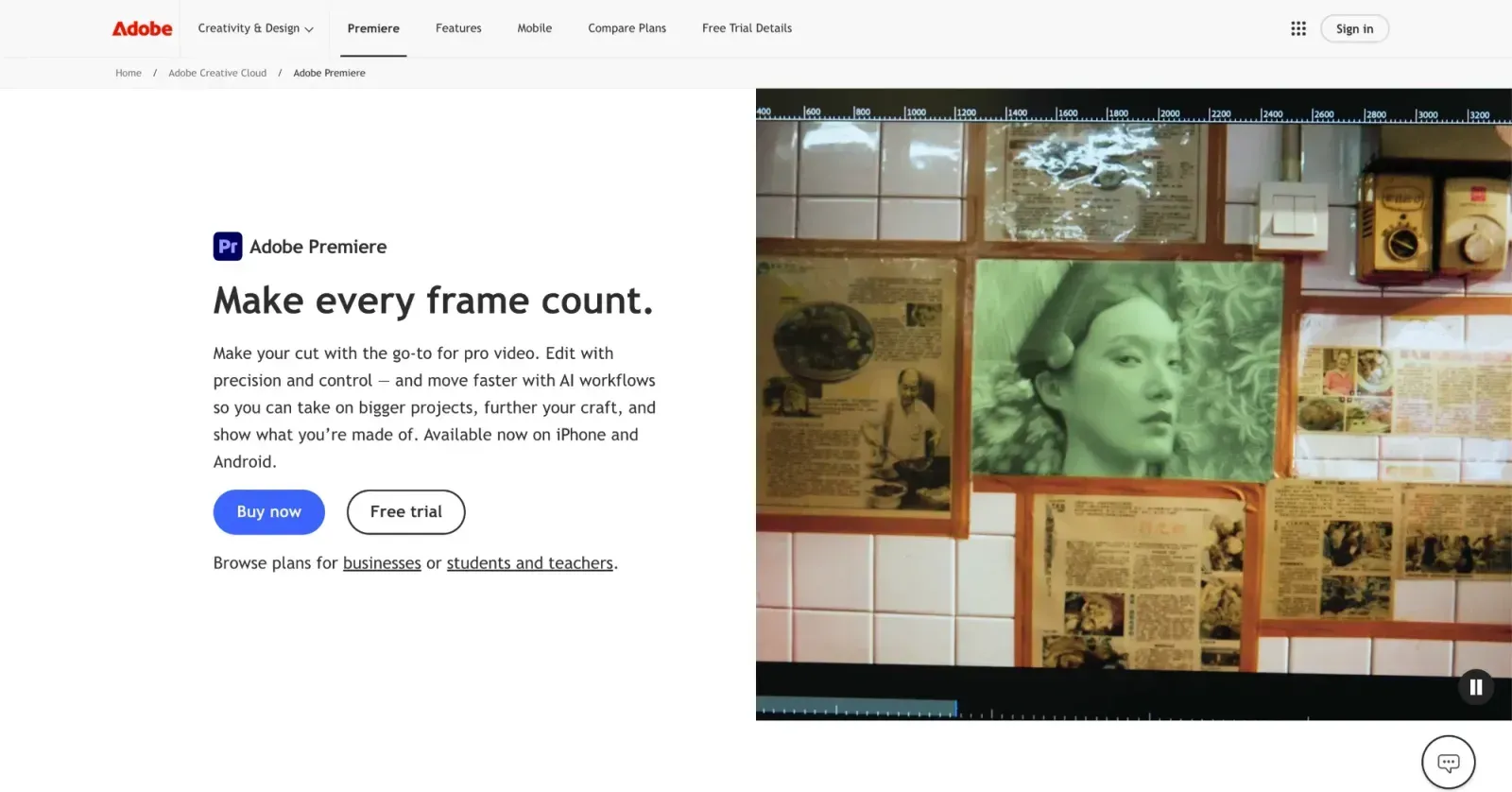Click the Adobe logo
Viewport: 1512px width, 792px height.
point(142,28)
